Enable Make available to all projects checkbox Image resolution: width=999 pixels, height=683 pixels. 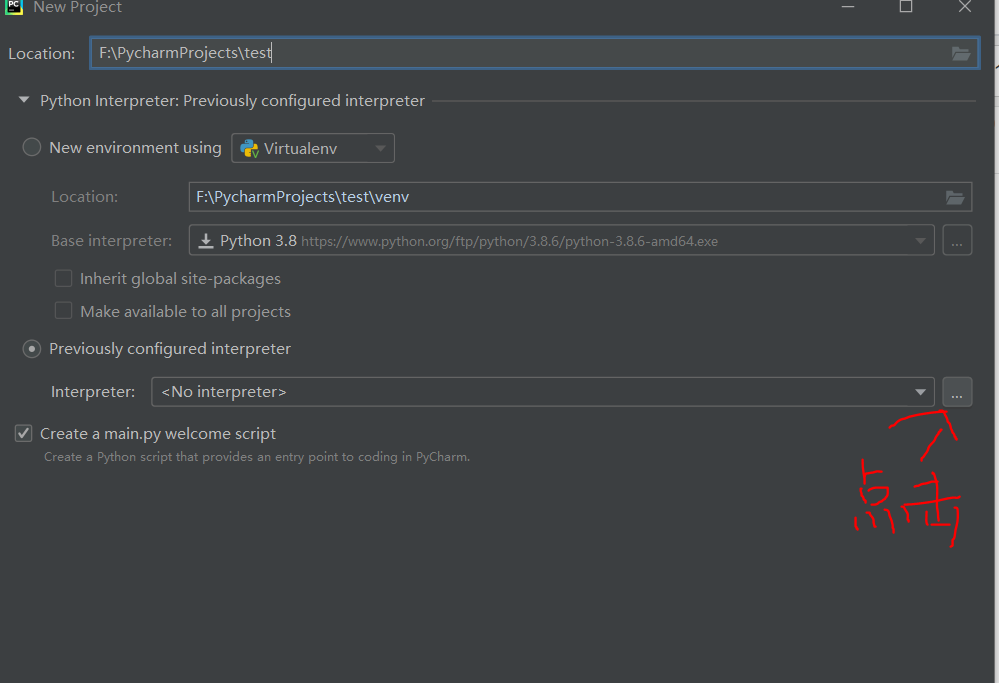(x=63, y=311)
